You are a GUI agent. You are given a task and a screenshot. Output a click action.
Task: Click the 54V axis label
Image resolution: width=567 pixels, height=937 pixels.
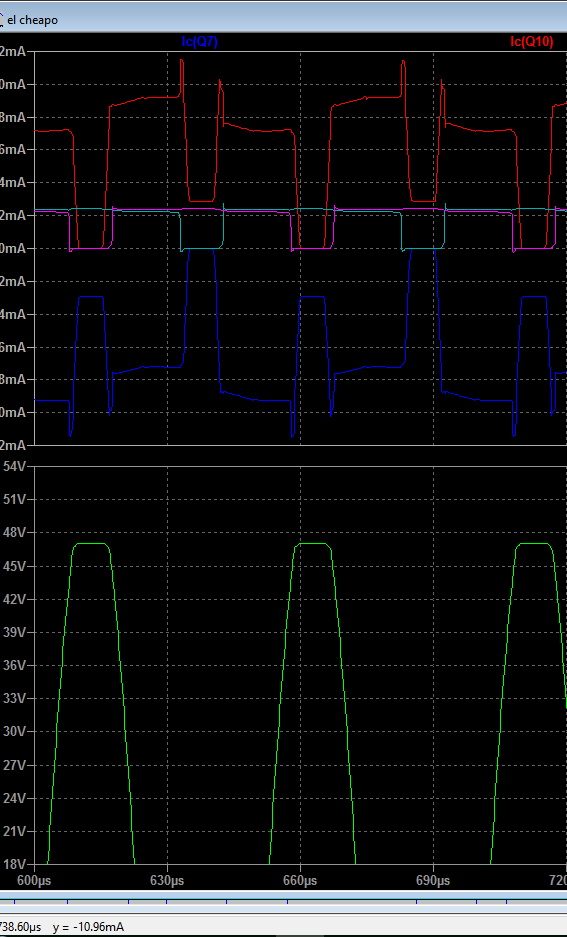click(x=14, y=466)
